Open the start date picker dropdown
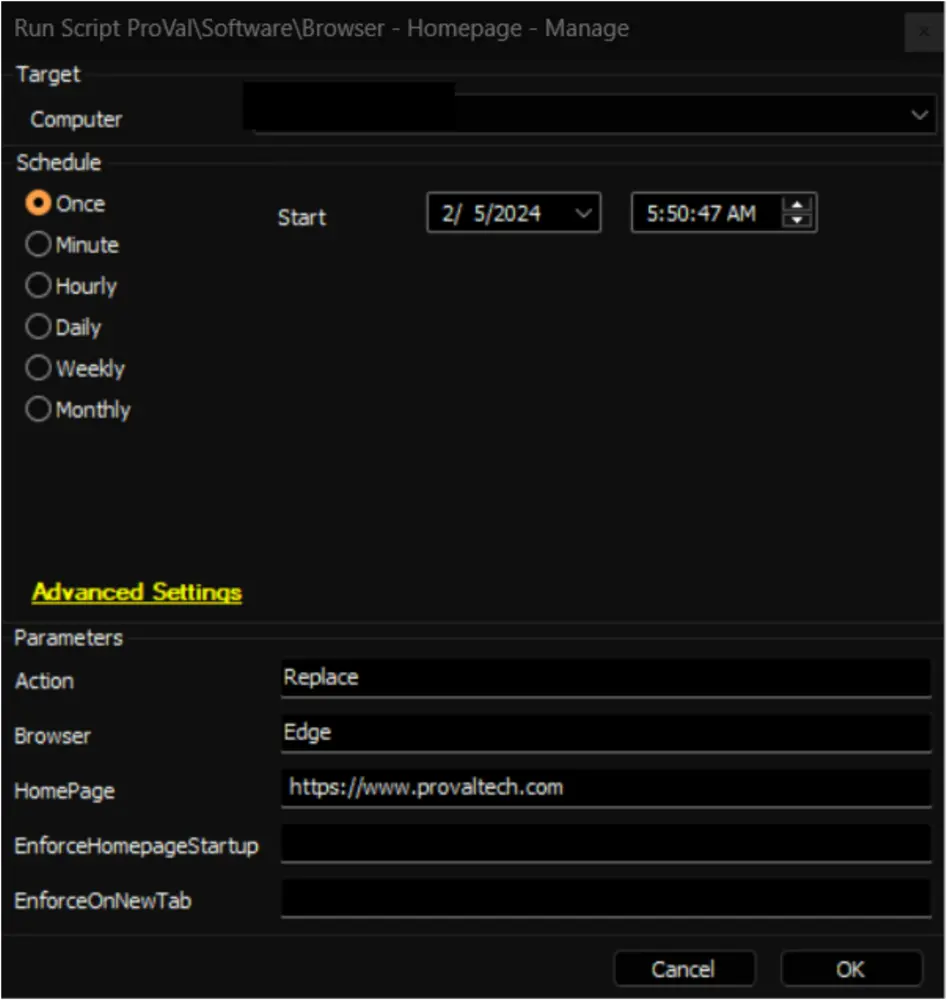 pos(583,213)
